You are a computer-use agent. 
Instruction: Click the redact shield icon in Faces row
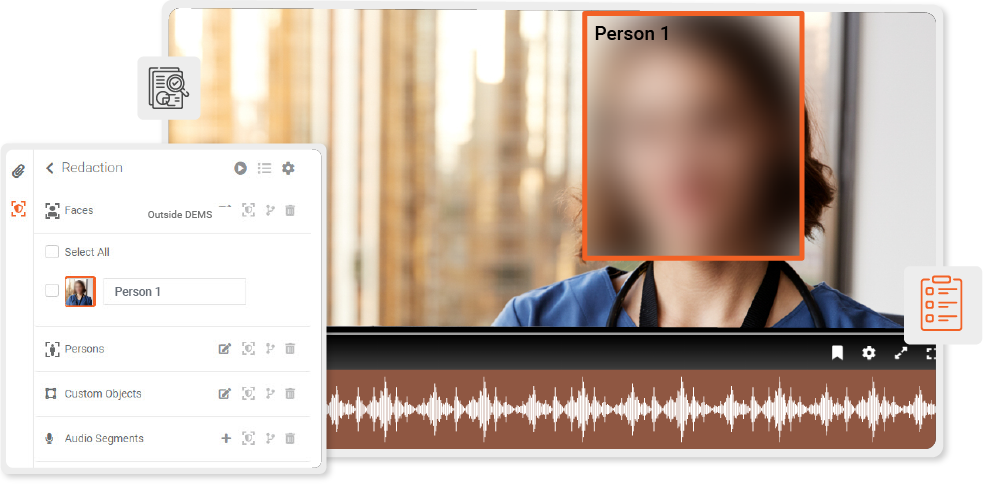(x=248, y=210)
